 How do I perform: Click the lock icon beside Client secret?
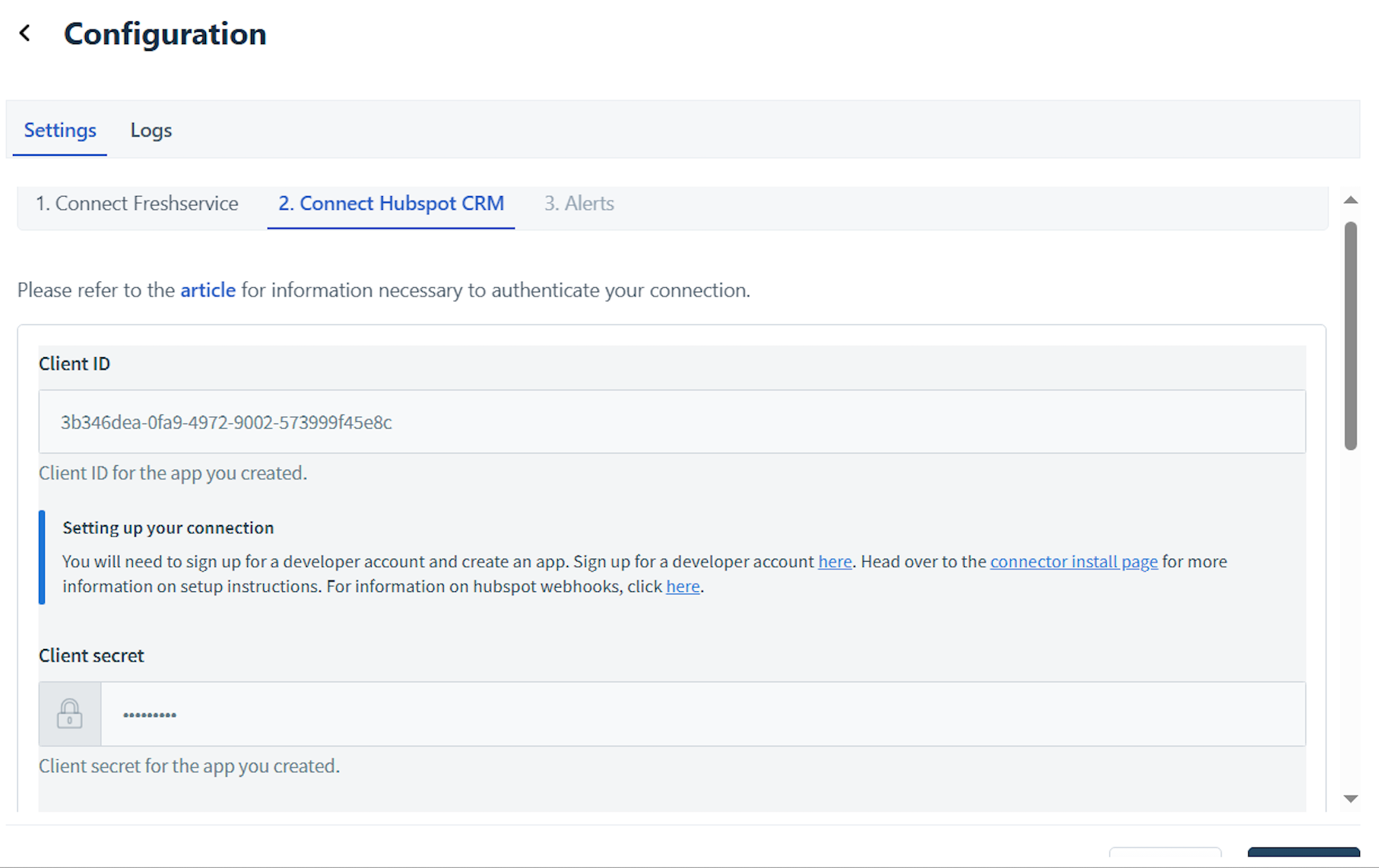tap(69, 714)
